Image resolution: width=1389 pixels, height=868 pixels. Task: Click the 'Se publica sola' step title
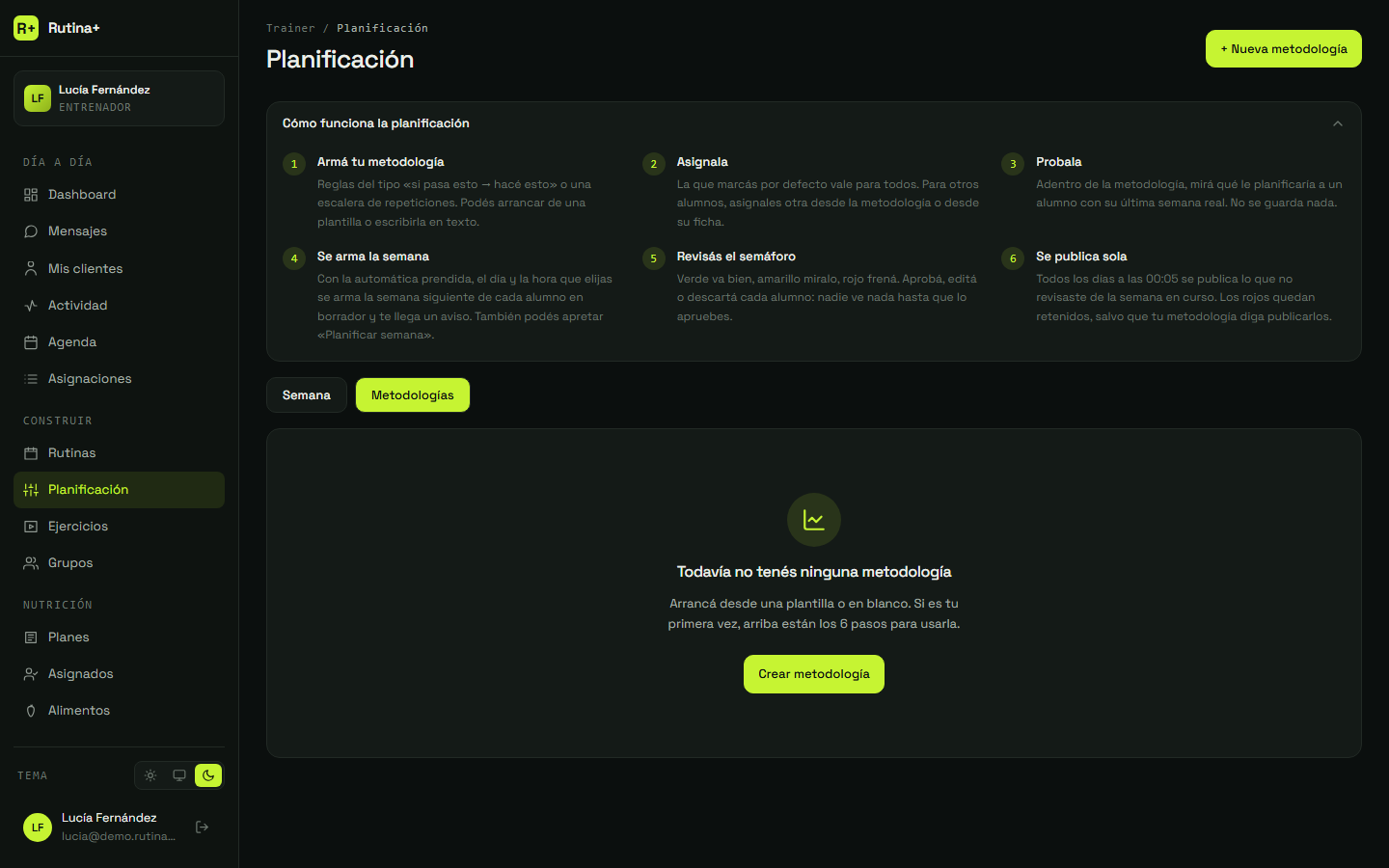(x=1081, y=257)
